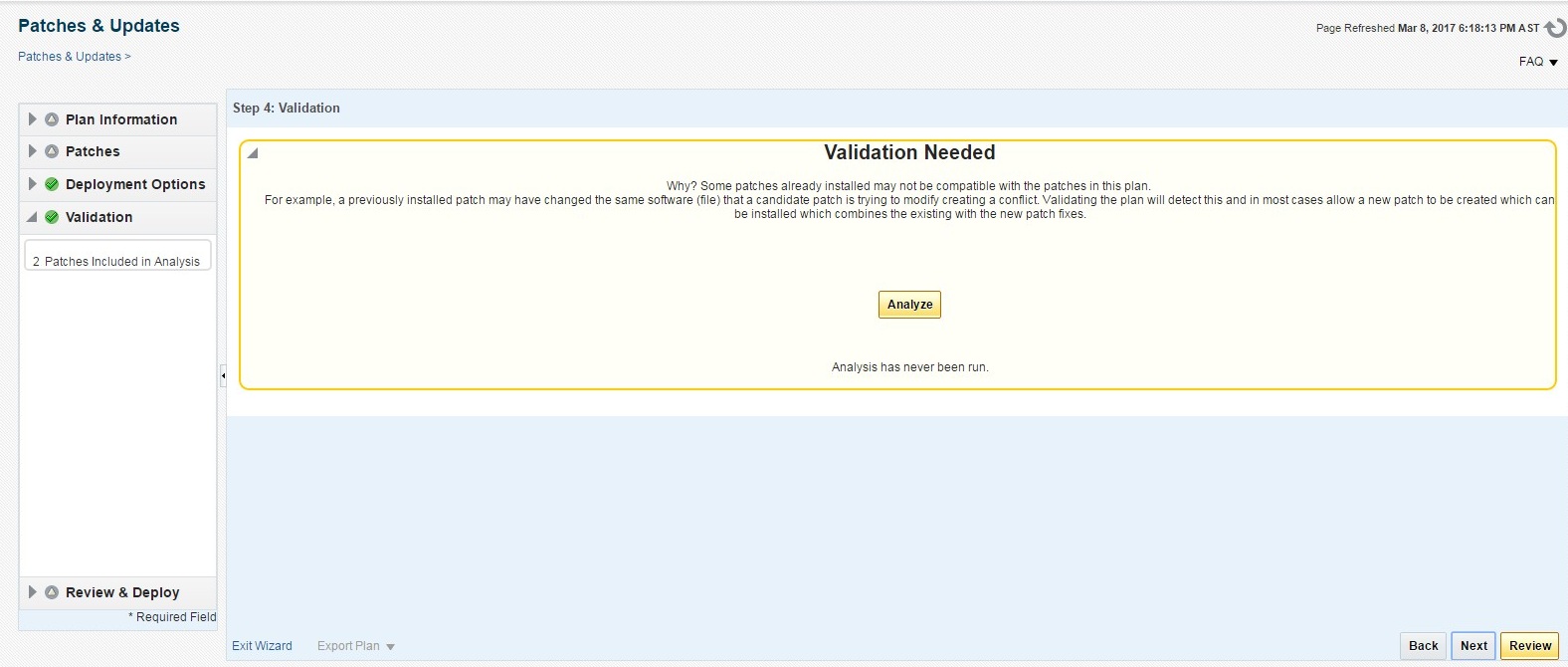Click the Page Refreshed timestamp text

(x=1427, y=28)
